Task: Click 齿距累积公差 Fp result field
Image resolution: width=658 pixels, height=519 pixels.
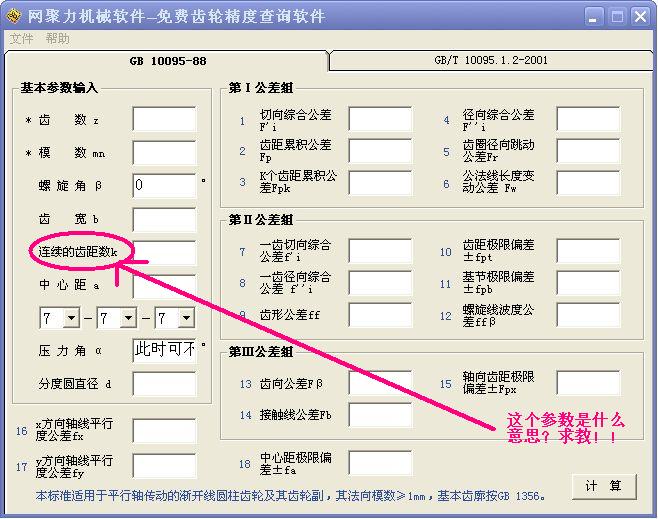Action: (x=380, y=151)
